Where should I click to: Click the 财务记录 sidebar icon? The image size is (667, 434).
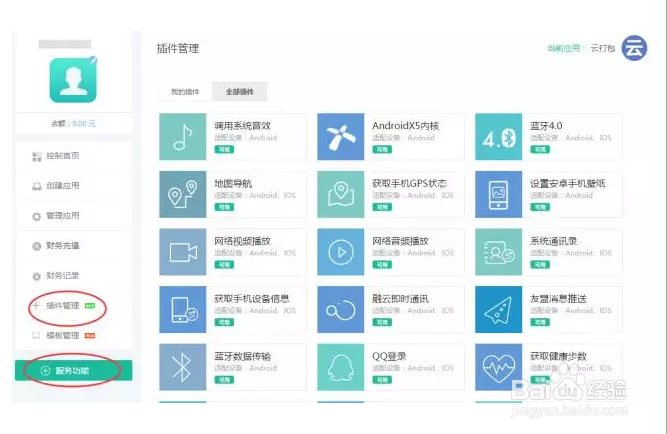click(37, 276)
